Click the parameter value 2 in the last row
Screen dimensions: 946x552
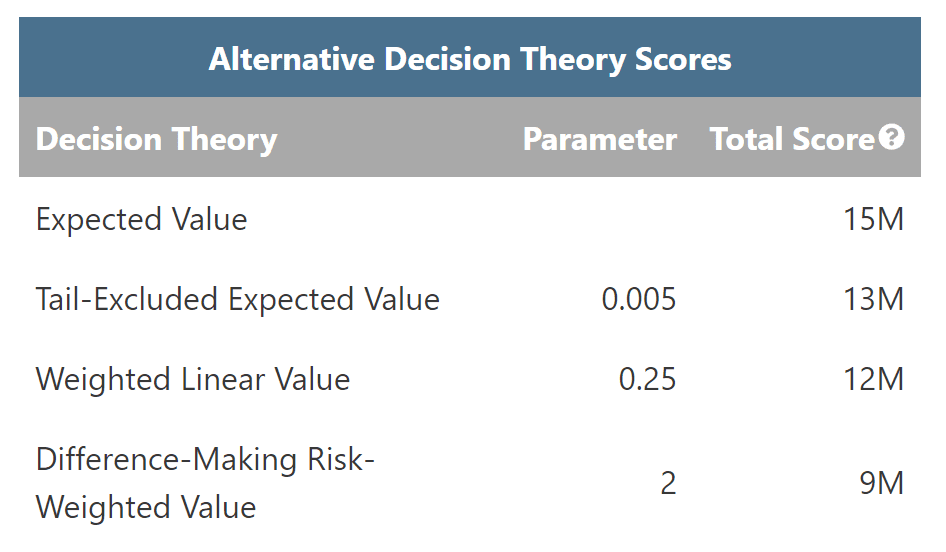point(668,484)
